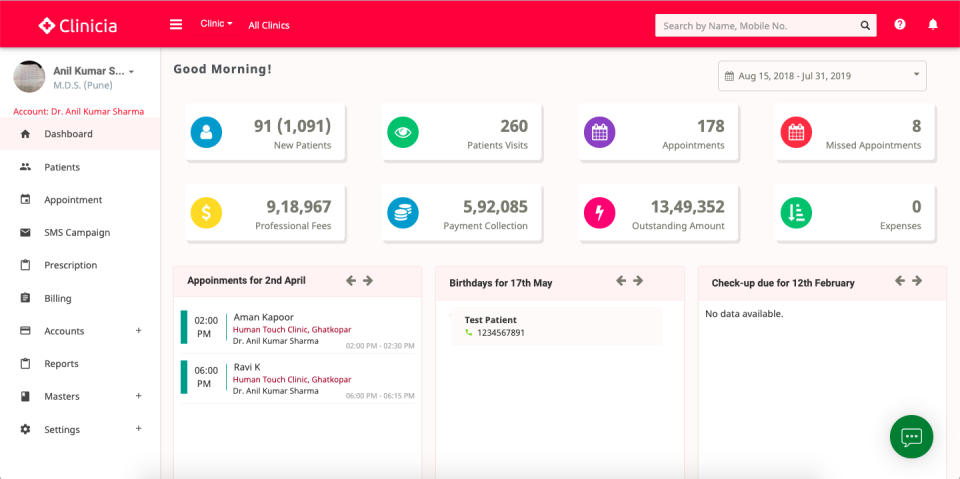Click the Clinicia logo

click(x=77, y=25)
